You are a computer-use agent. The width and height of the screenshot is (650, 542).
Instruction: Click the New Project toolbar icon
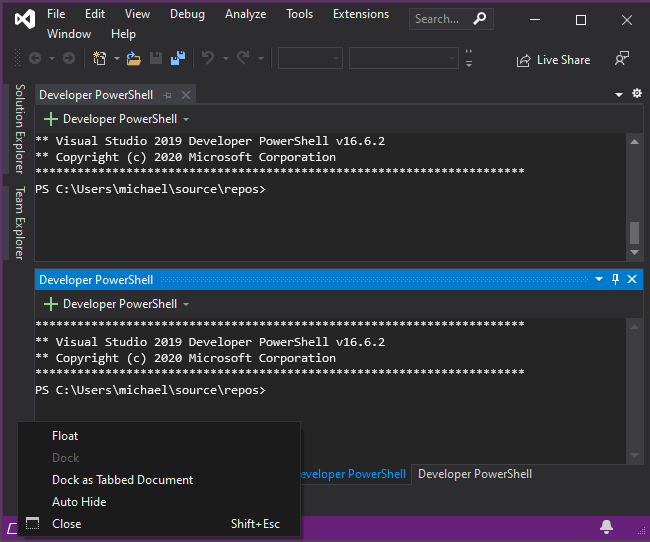[99, 58]
